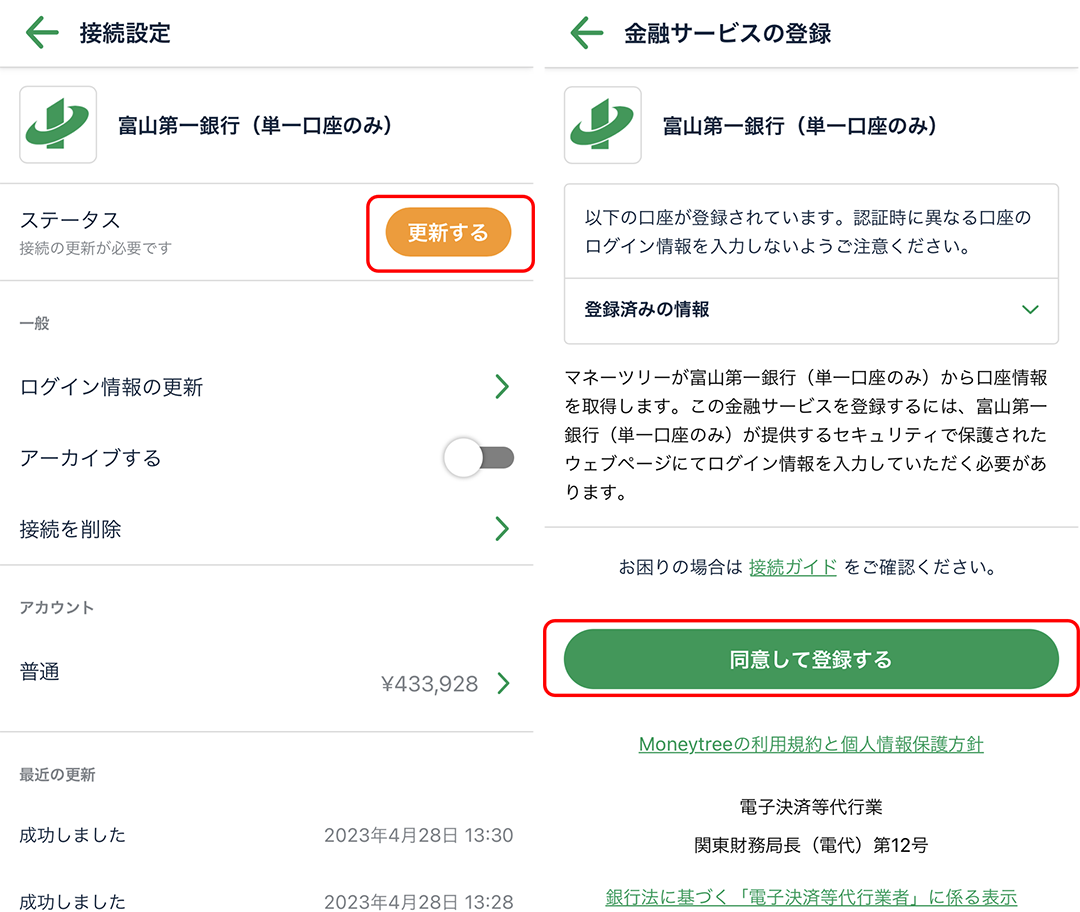1080x912 pixels.
Task: Open 銀行法に基づく「電子決済等代行業者」に係る表示 link
Action: [x=811, y=897]
